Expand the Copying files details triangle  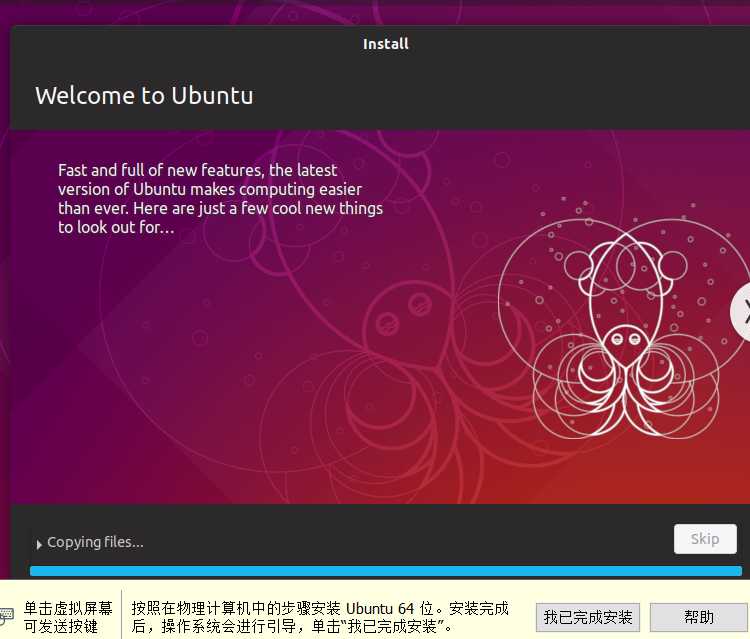pyautogui.click(x=39, y=544)
